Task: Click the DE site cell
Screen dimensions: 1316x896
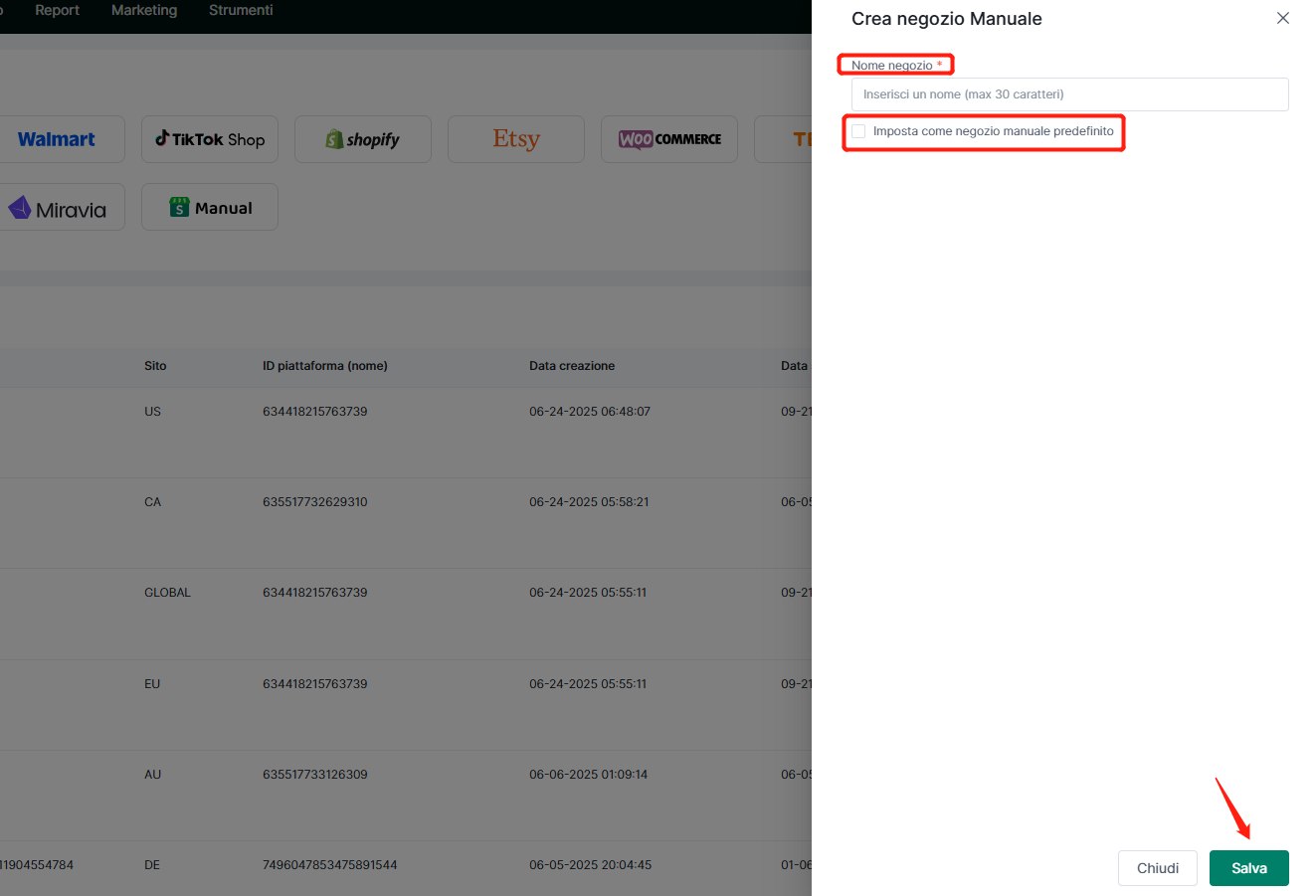Action: coord(152,865)
